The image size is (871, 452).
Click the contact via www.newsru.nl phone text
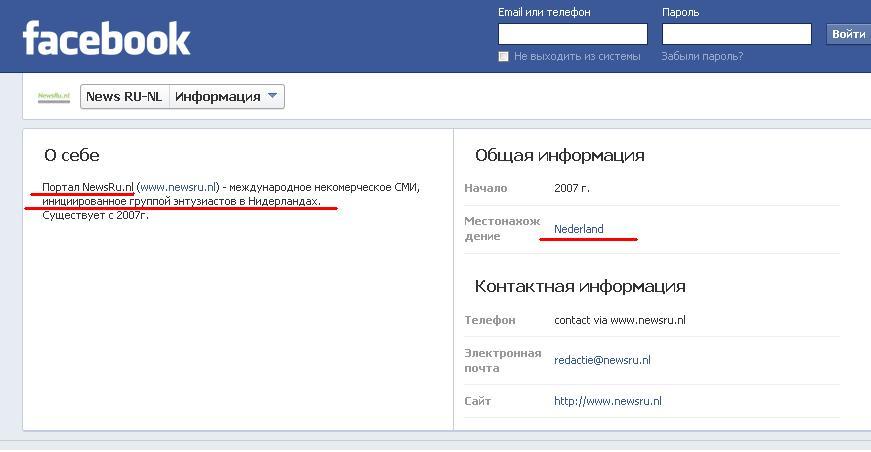click(x=619, y=320)
